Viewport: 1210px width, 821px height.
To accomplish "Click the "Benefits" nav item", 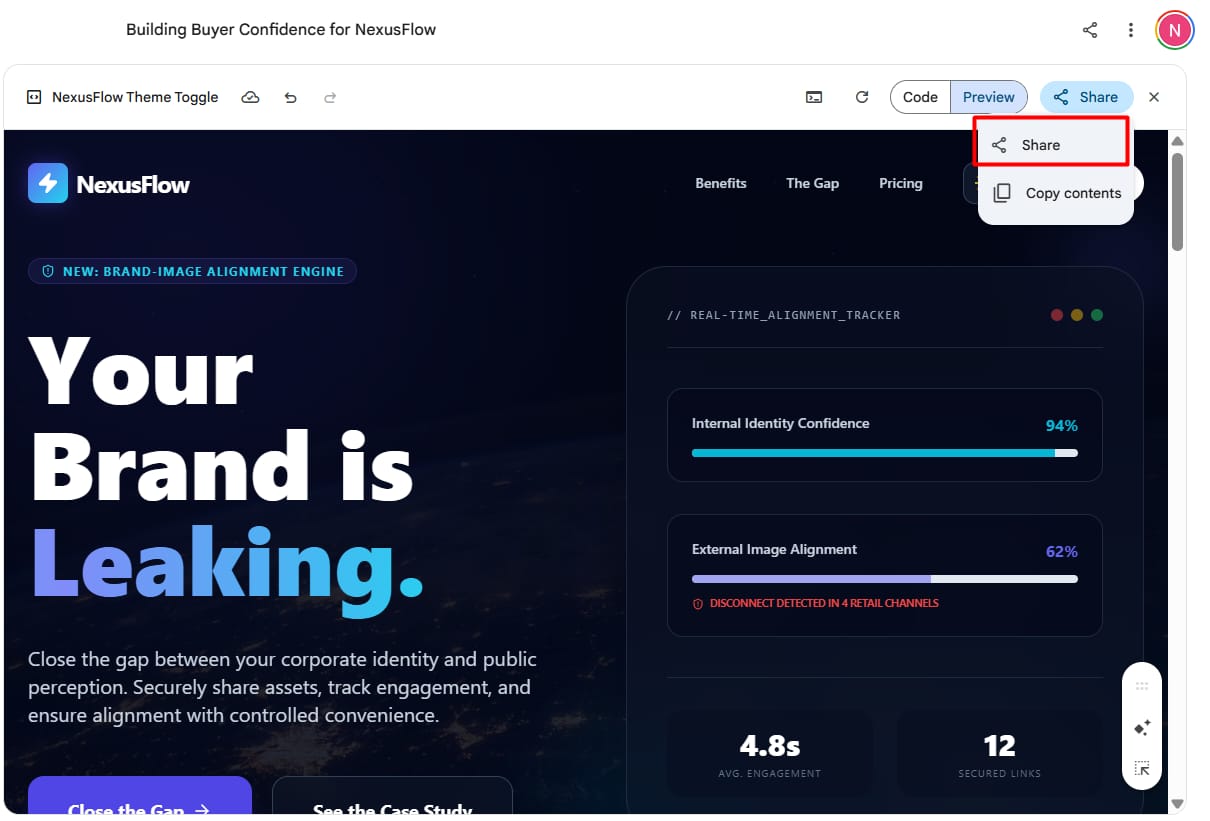I will (720, 183).
